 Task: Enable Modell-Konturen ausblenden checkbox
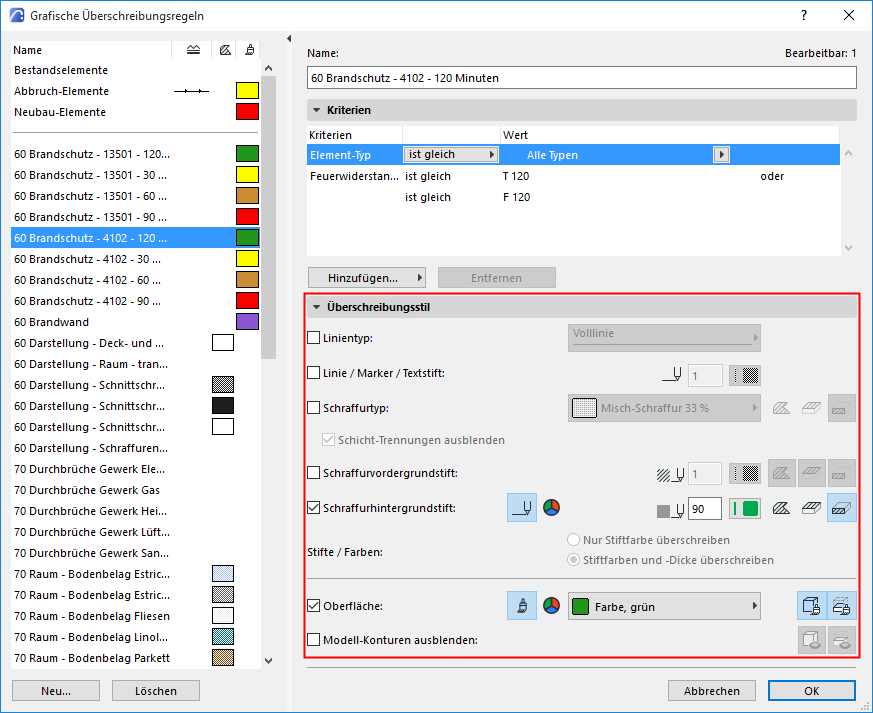[313, 640]
